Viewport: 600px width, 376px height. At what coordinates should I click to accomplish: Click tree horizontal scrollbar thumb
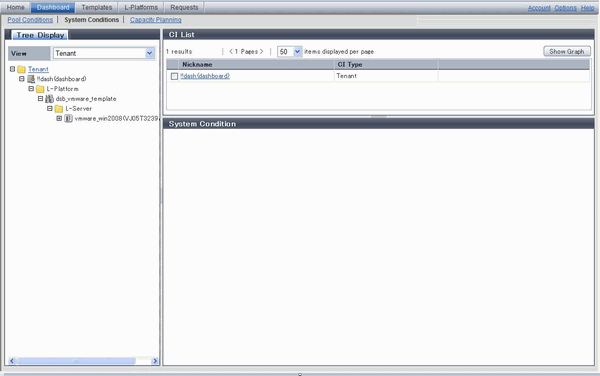(76, 361)
